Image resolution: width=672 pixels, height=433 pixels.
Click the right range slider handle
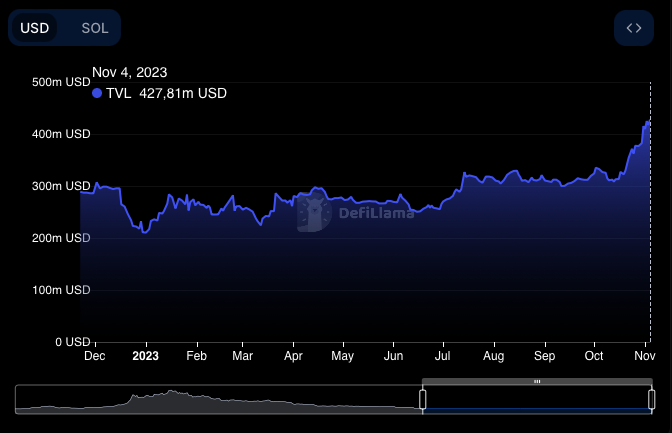tap(651, 400)
